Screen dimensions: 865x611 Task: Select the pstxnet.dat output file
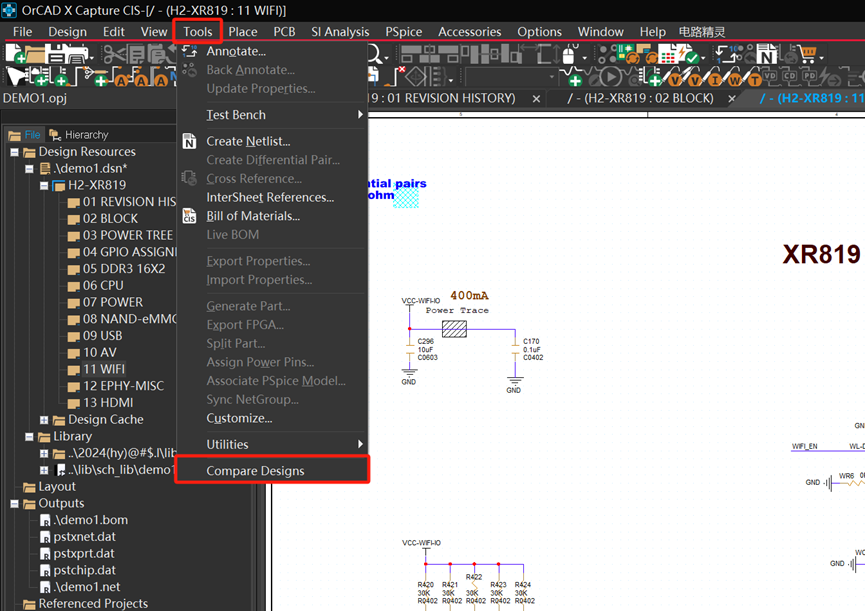(x=84, y=537)
